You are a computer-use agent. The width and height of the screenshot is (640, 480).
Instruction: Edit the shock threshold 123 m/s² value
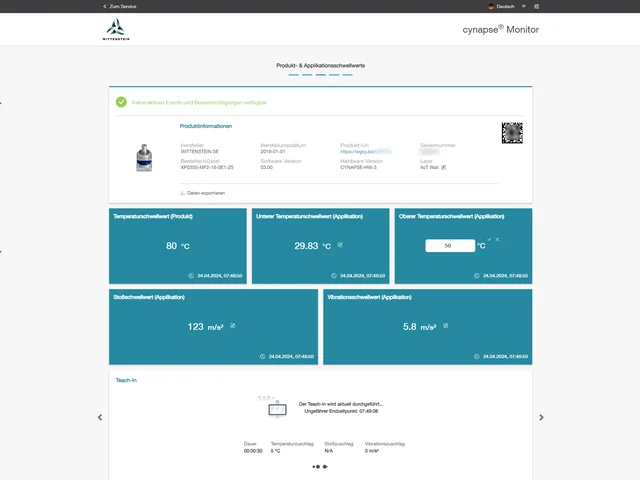tap(232, 325)
